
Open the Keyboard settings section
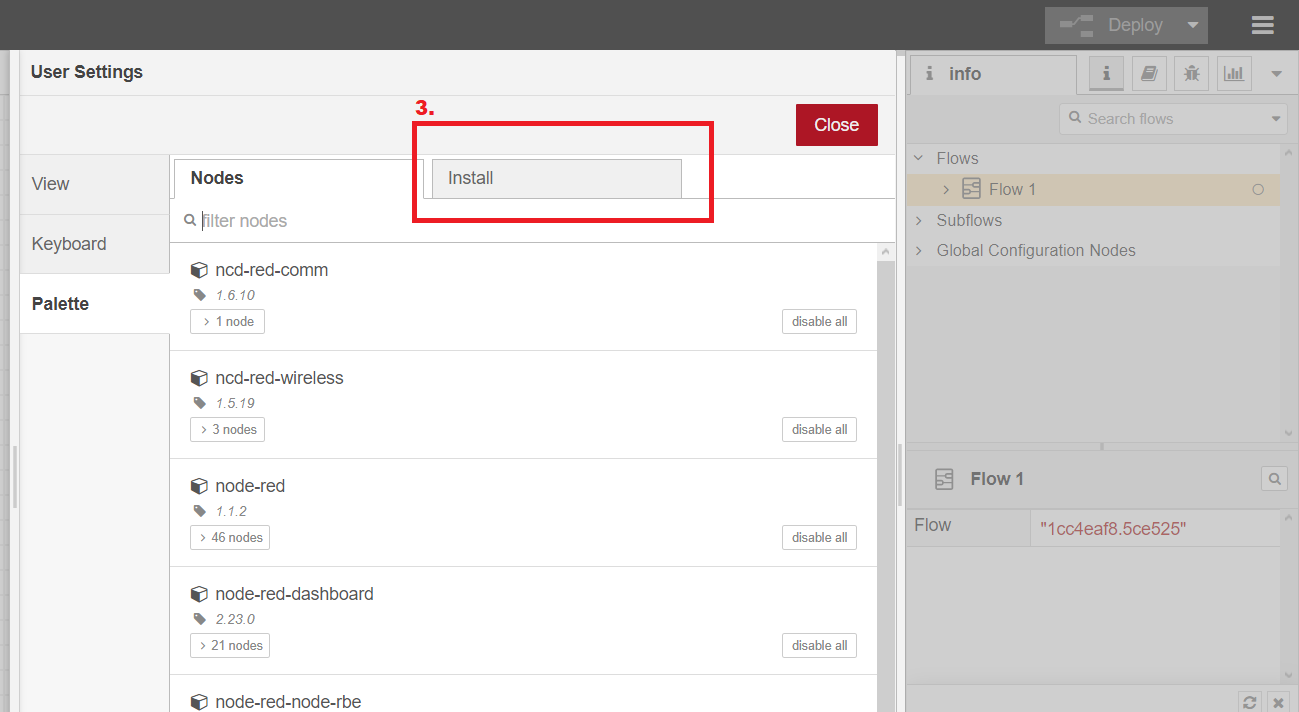point(95,244)
